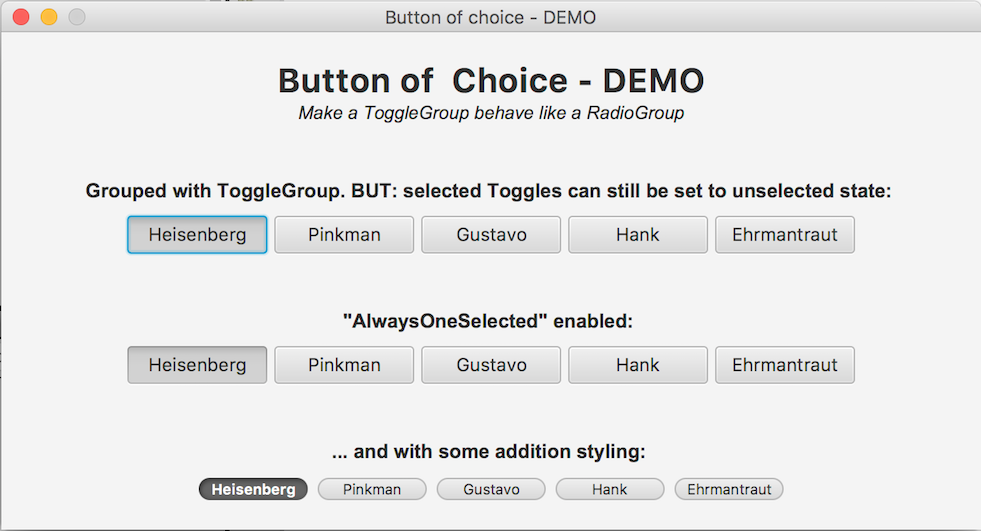The height and width of the screenshot is (531, 981).
Task: Click the dark styled Heisenberg pill button
Action: (x=253, y=489)
